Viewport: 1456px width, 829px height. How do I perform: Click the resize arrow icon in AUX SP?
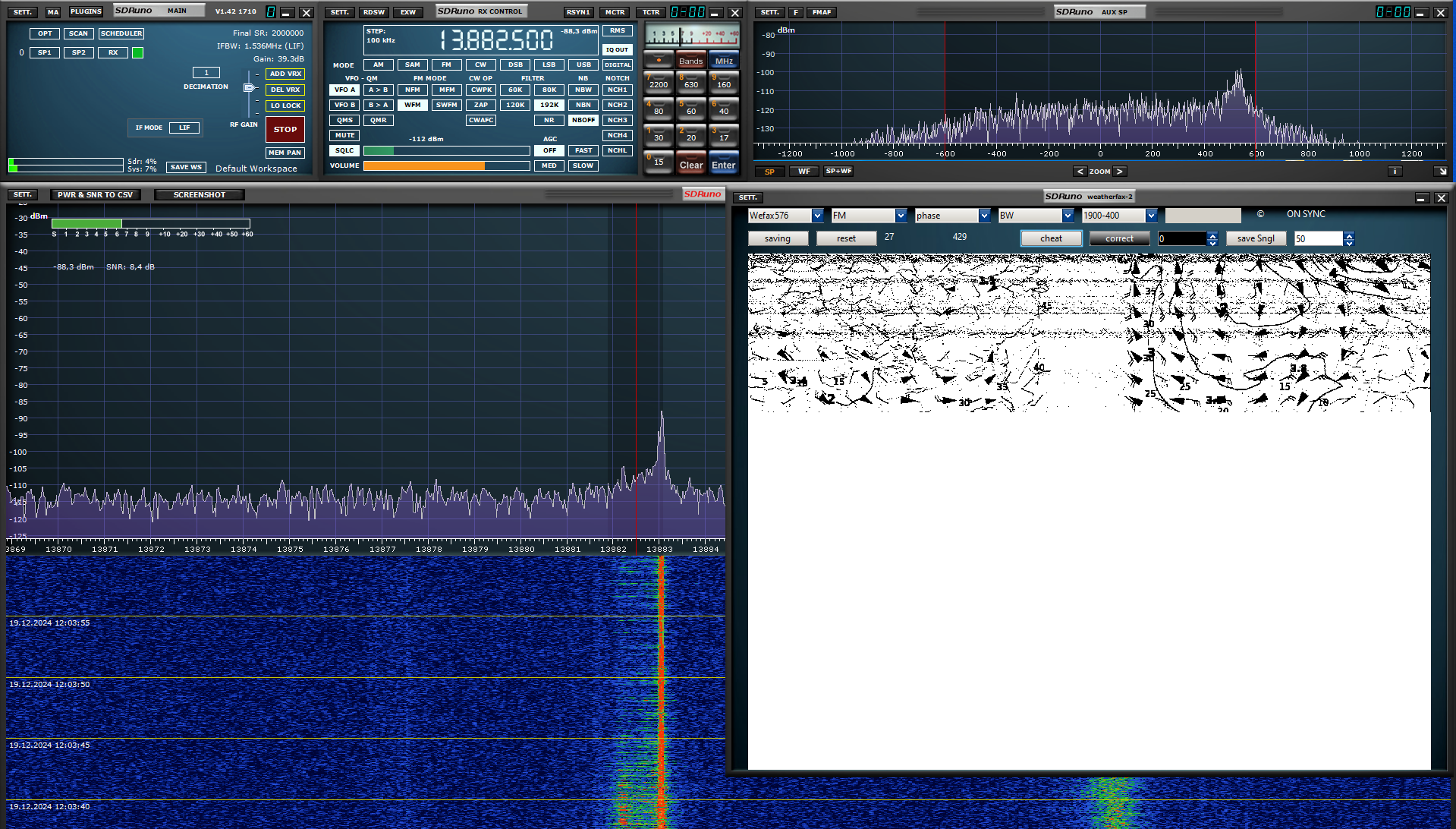click(x=1439, y=172)
